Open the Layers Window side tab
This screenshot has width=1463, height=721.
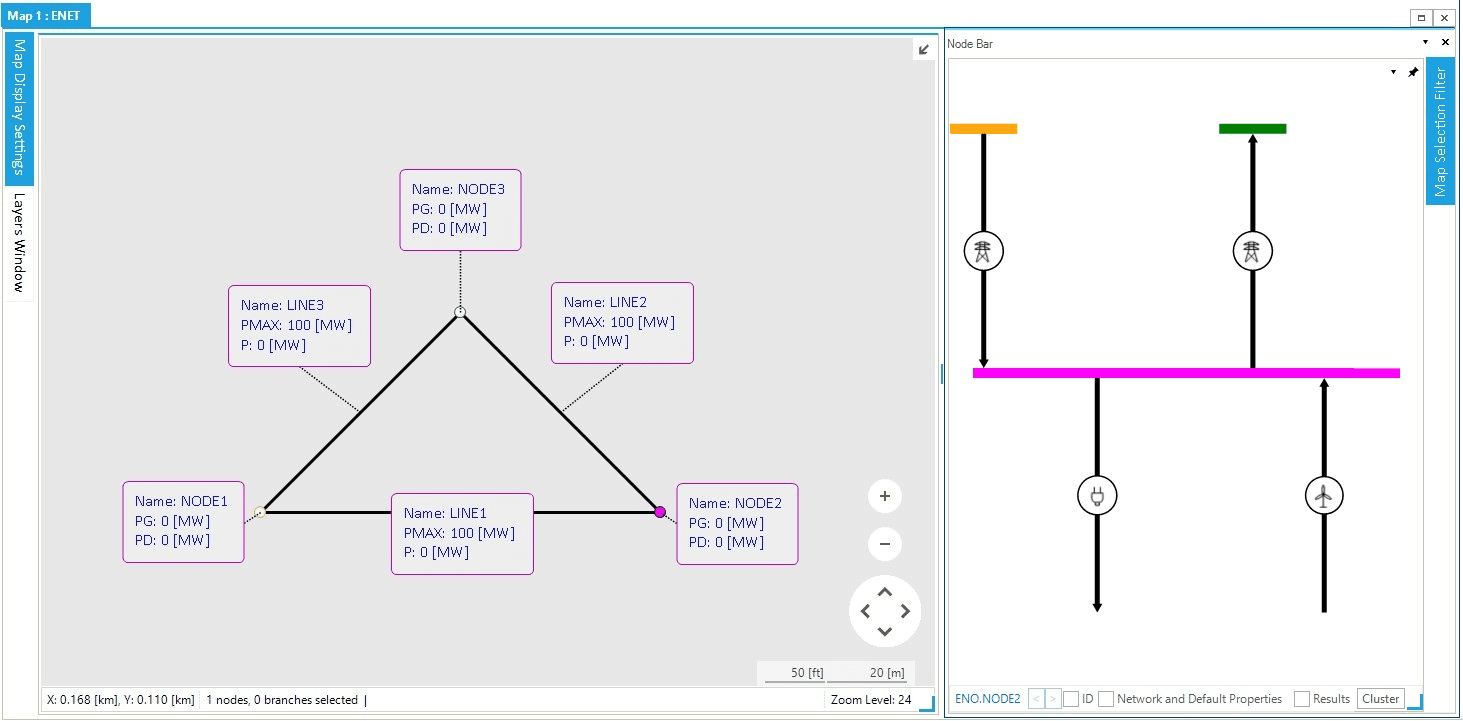pyautogui.click(x=19, y=243)
